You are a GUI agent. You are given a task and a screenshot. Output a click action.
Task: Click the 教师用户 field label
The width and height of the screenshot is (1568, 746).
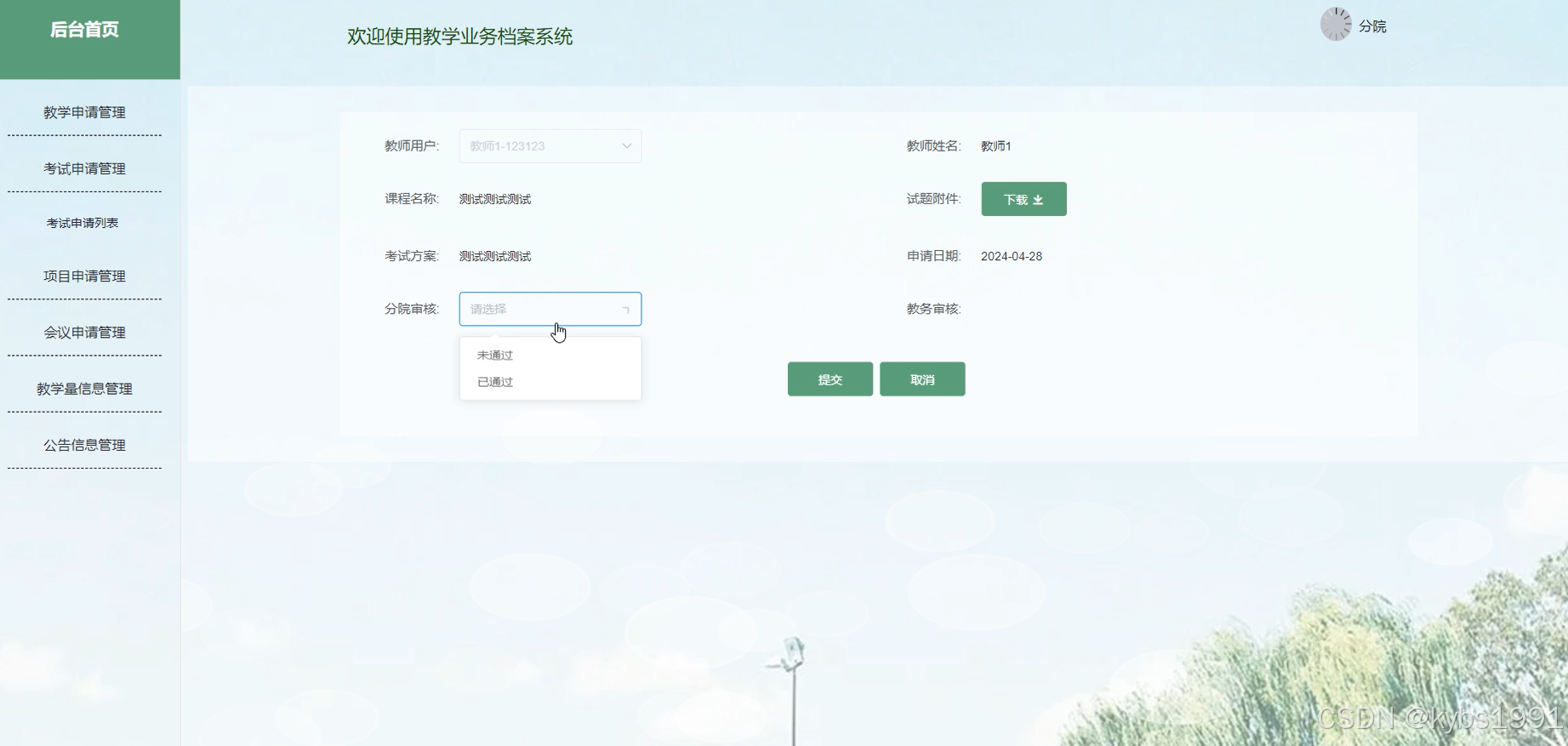pos(412,146)
